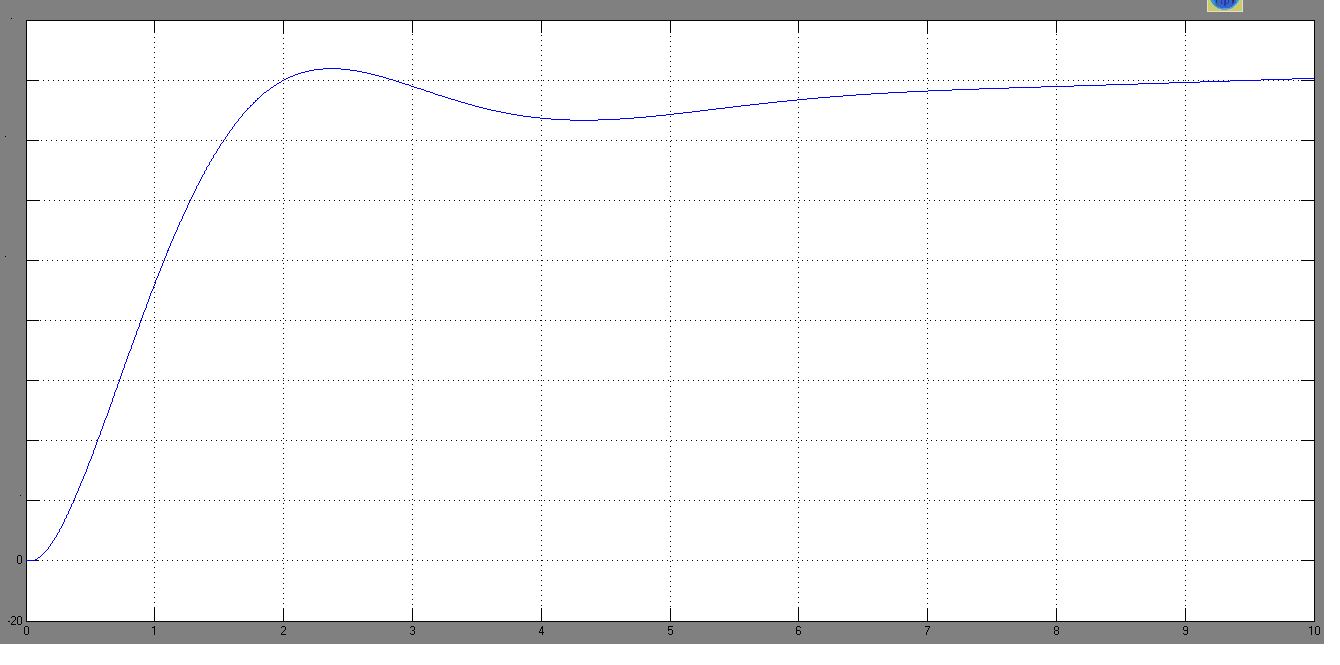This screenshot has width=1340, height=665.
Task: Click x-axis tick label "3"
Action: click(x=413, y=630)
